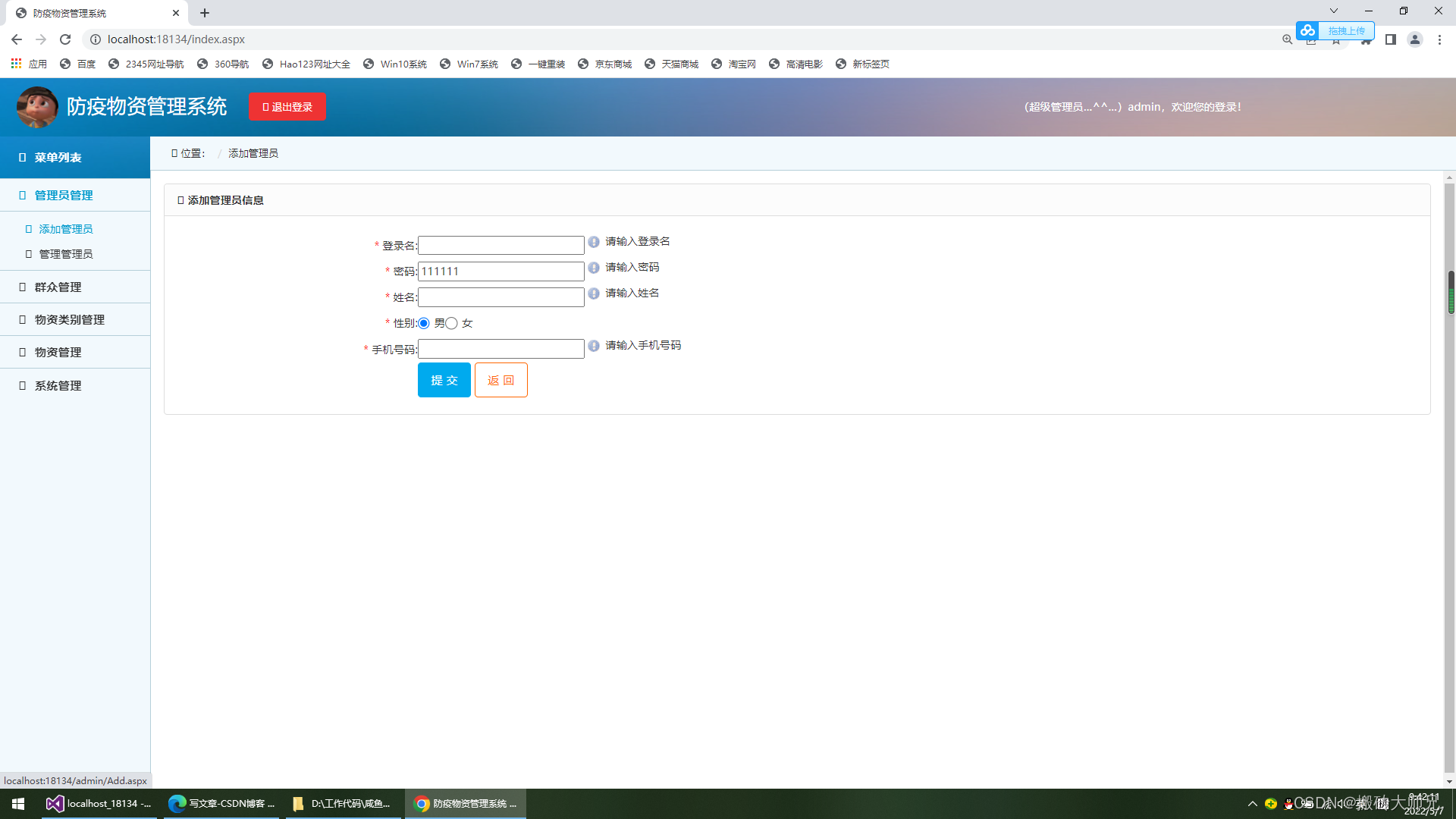The image size is (1456, 819).
Task: Select the 男 gender radio button
Action: coord(424,324)
